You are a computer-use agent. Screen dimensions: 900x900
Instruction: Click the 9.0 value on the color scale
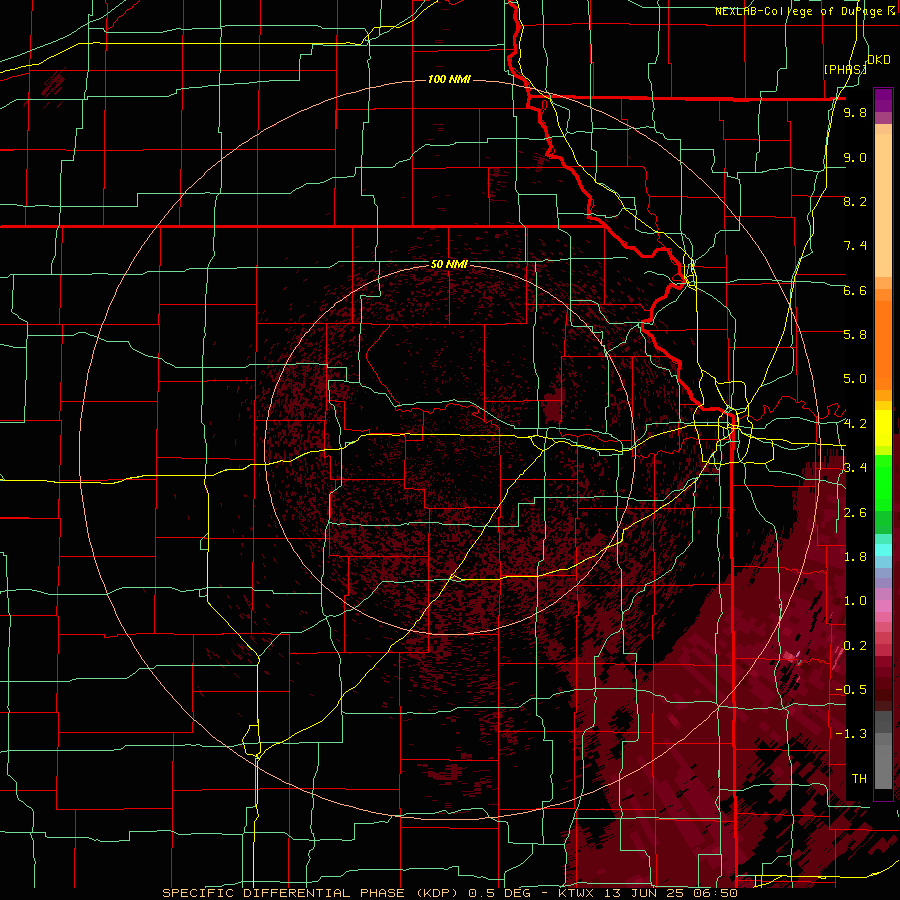click(855, 157)
